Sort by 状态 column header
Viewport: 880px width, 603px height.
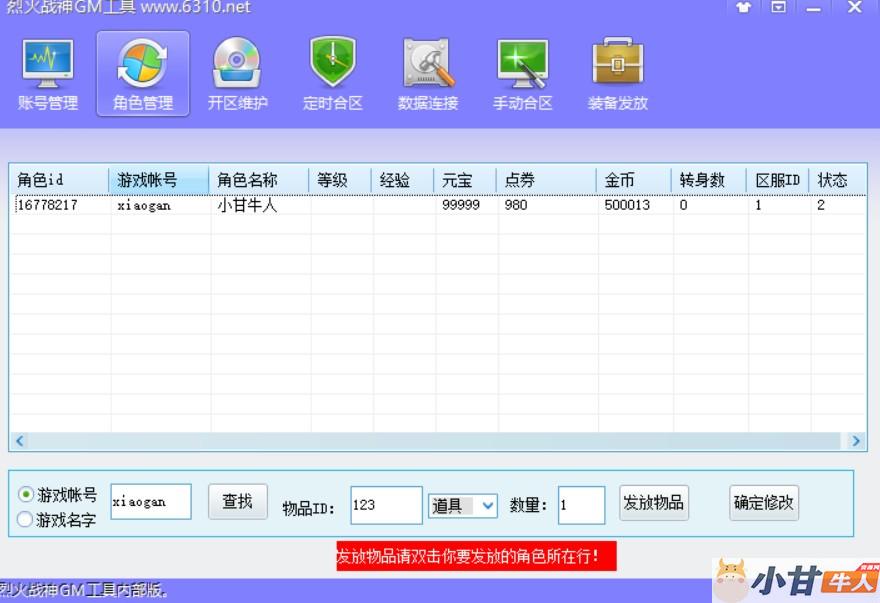coord(837,180)
